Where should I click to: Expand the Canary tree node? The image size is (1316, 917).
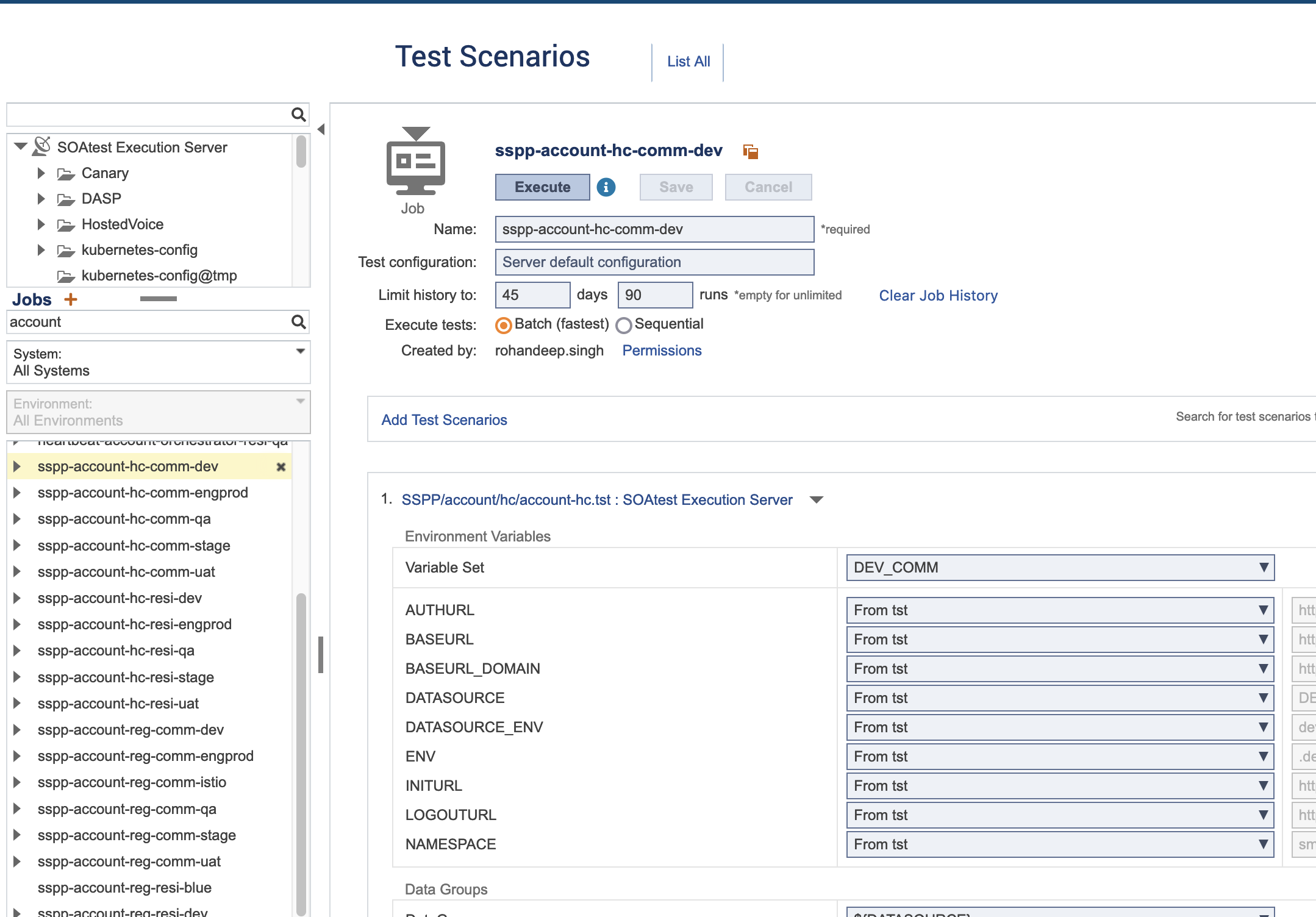41,173
